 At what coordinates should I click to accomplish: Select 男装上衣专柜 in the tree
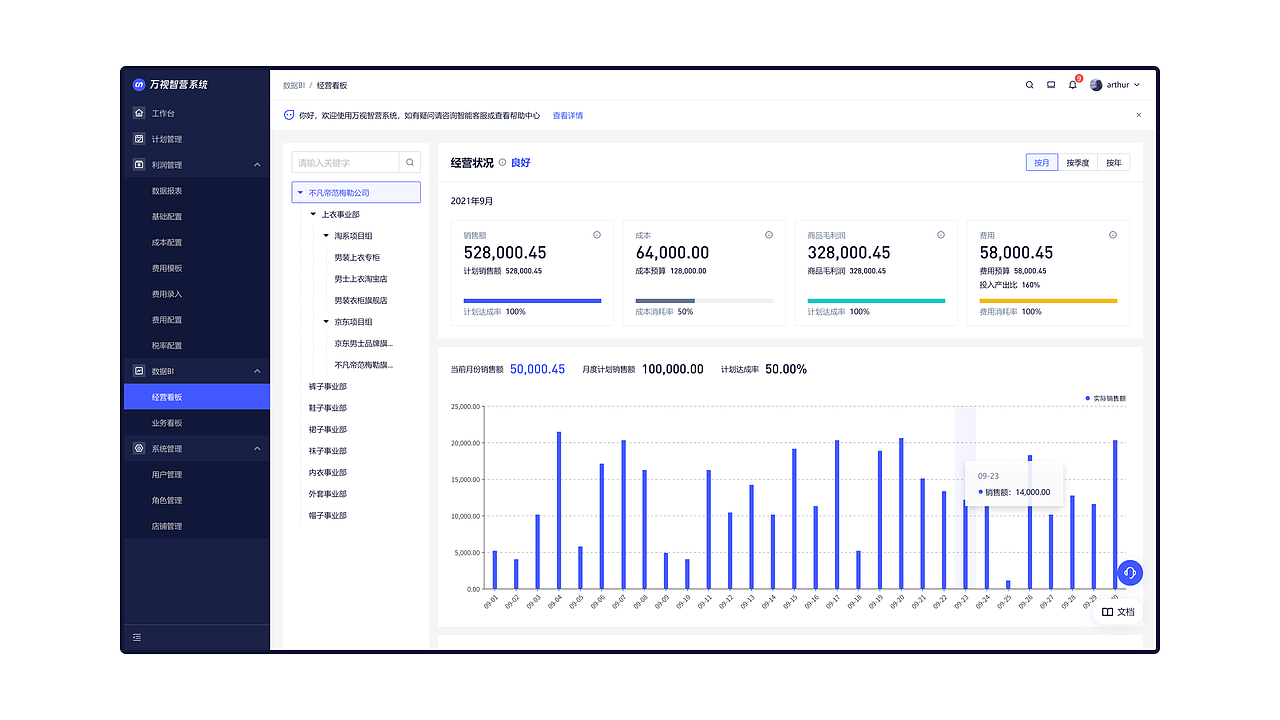[x=357, y=257]
